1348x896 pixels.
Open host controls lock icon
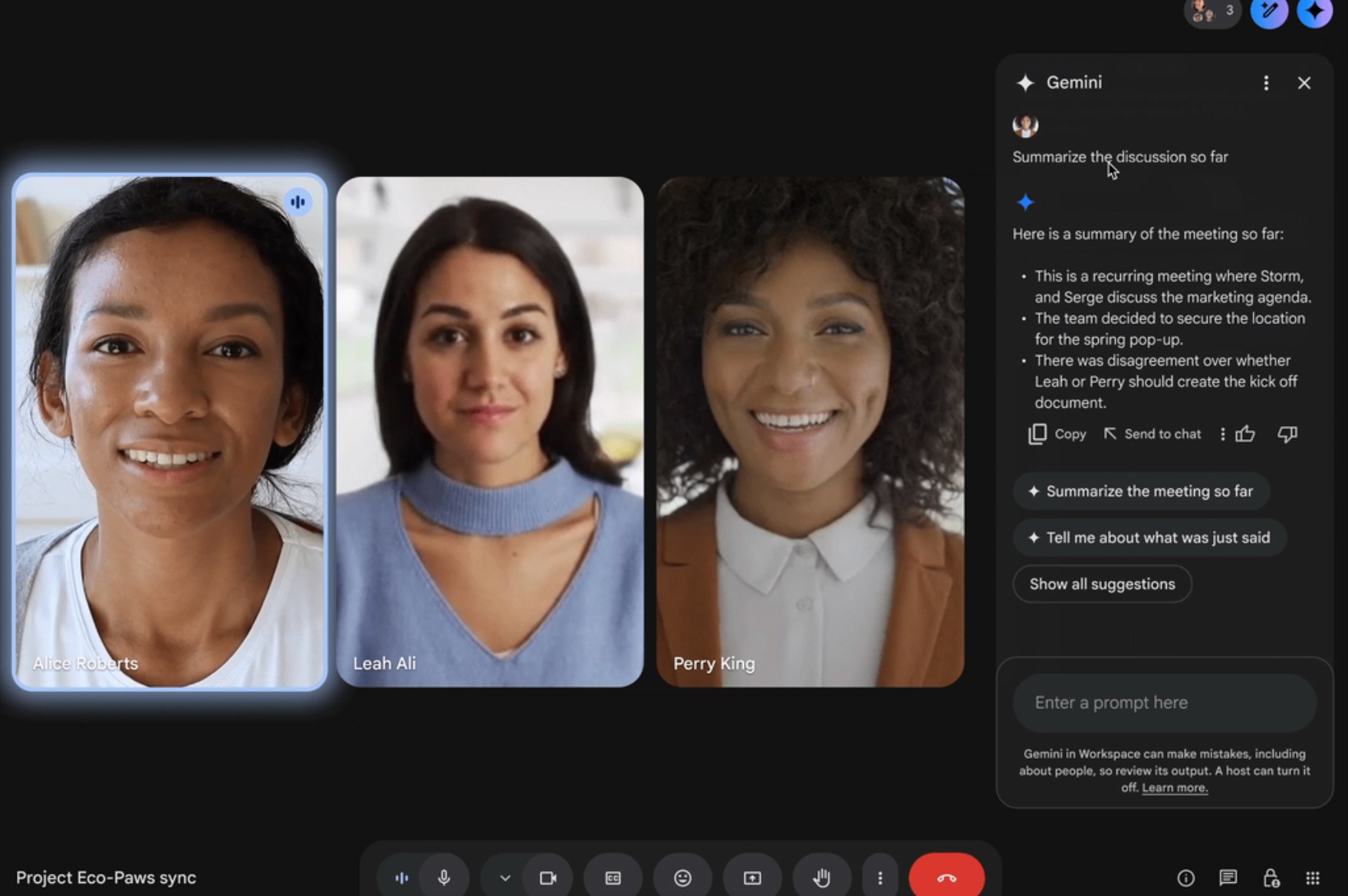[1271, 878]
